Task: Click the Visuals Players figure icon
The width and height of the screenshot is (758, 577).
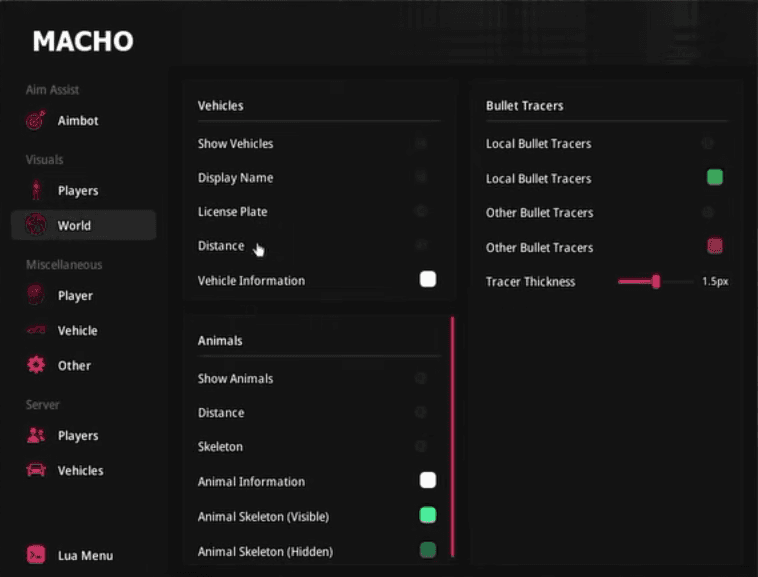Action: (x=36, y=190)
